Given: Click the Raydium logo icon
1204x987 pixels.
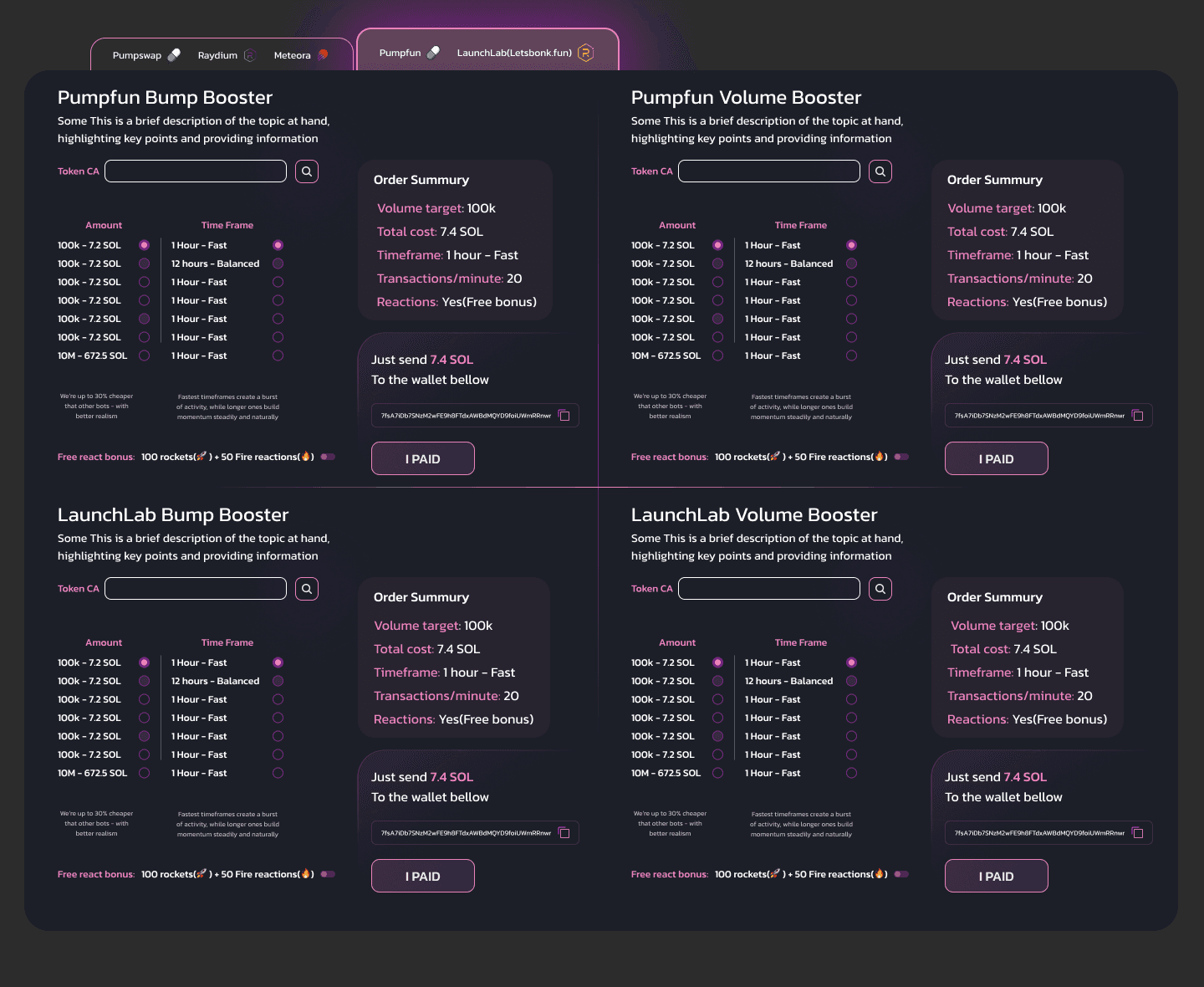Looking at the screenshot, I should [249, 55].
